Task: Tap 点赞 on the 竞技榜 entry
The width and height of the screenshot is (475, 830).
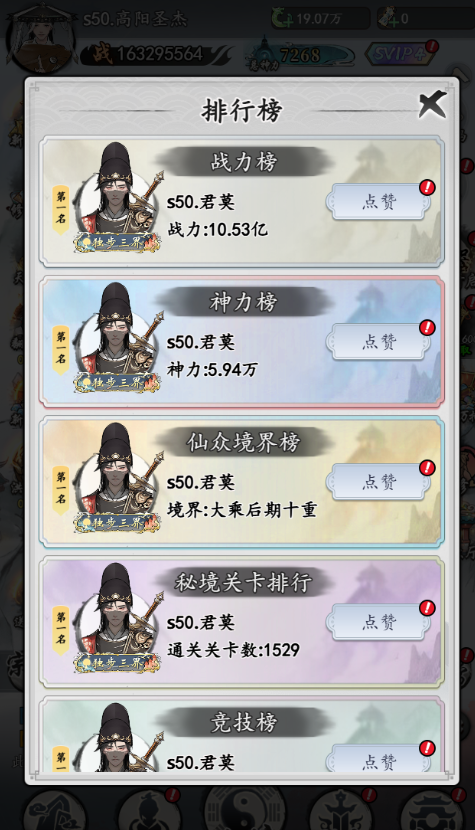Action: [379, 759]
